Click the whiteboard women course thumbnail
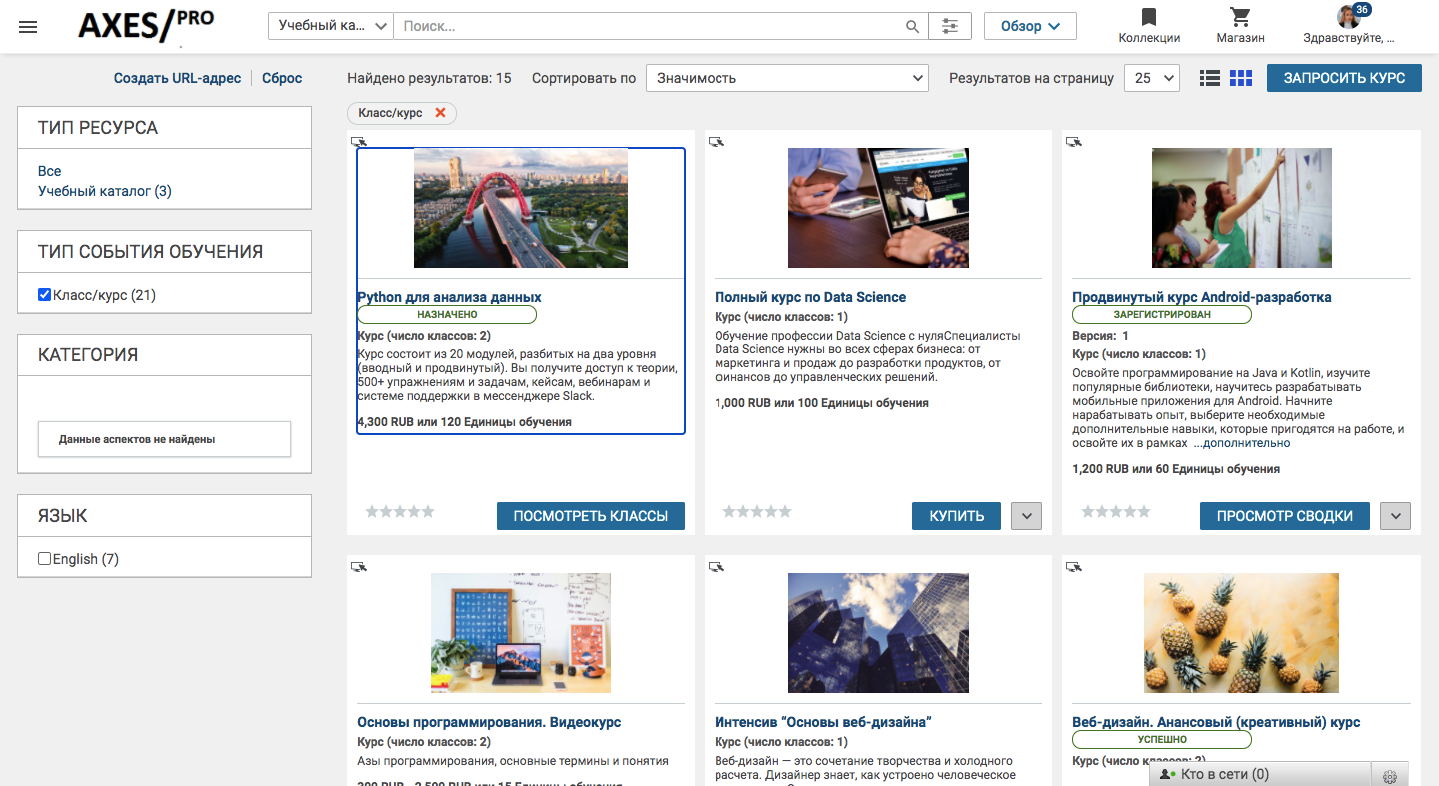Image resolution: width=1439 pixels, height=786 pixels. pyautogui.click(x=1242, y=208)
